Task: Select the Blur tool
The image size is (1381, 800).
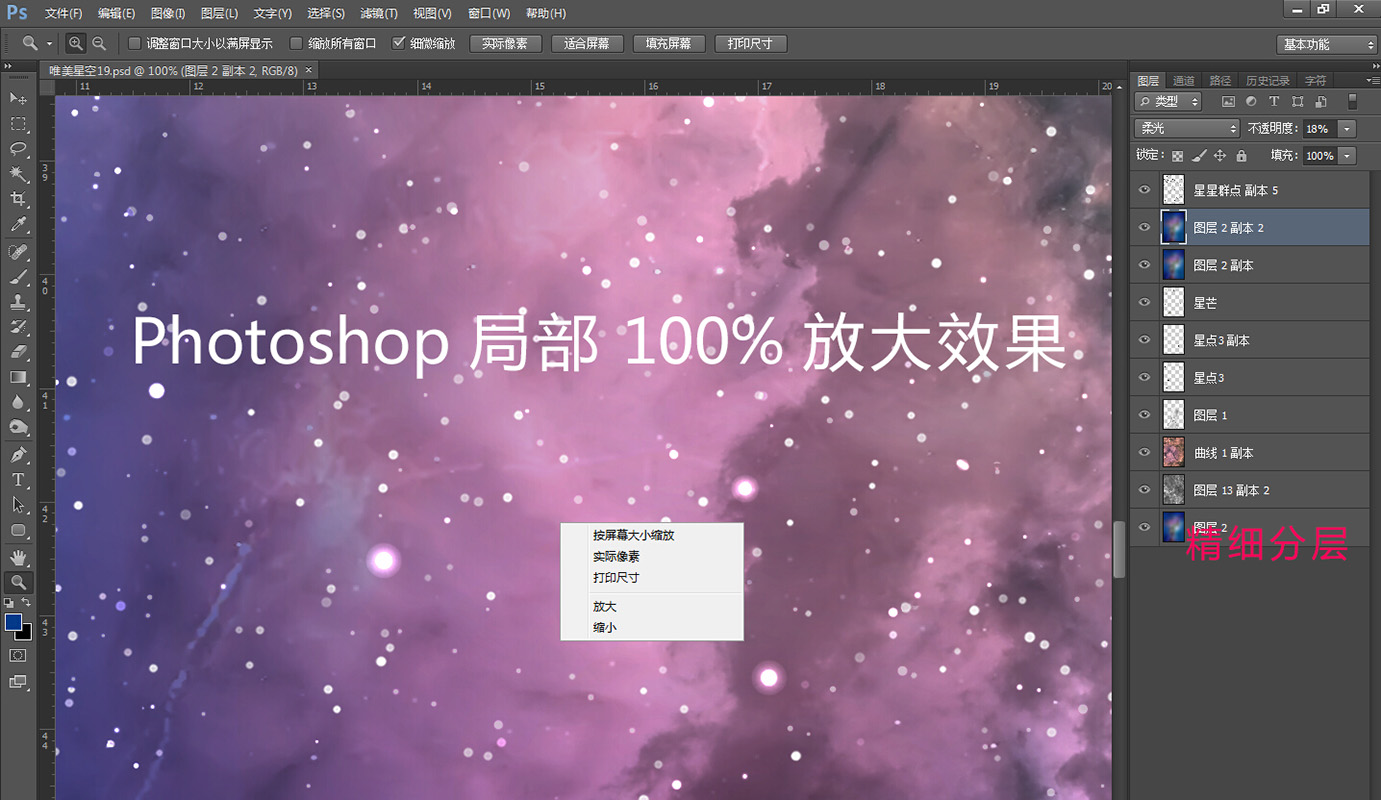Action: 18,403
